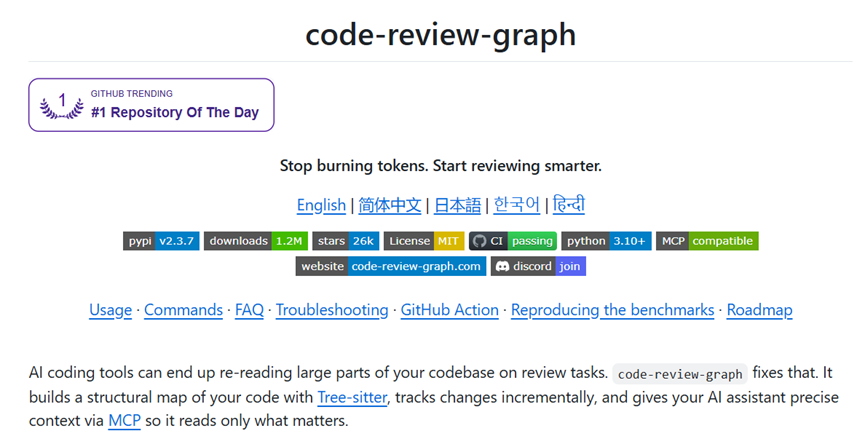This screenshot has width=865, height=439.
Task: Open the Roadmap link
Action: (x=760, y=310)
